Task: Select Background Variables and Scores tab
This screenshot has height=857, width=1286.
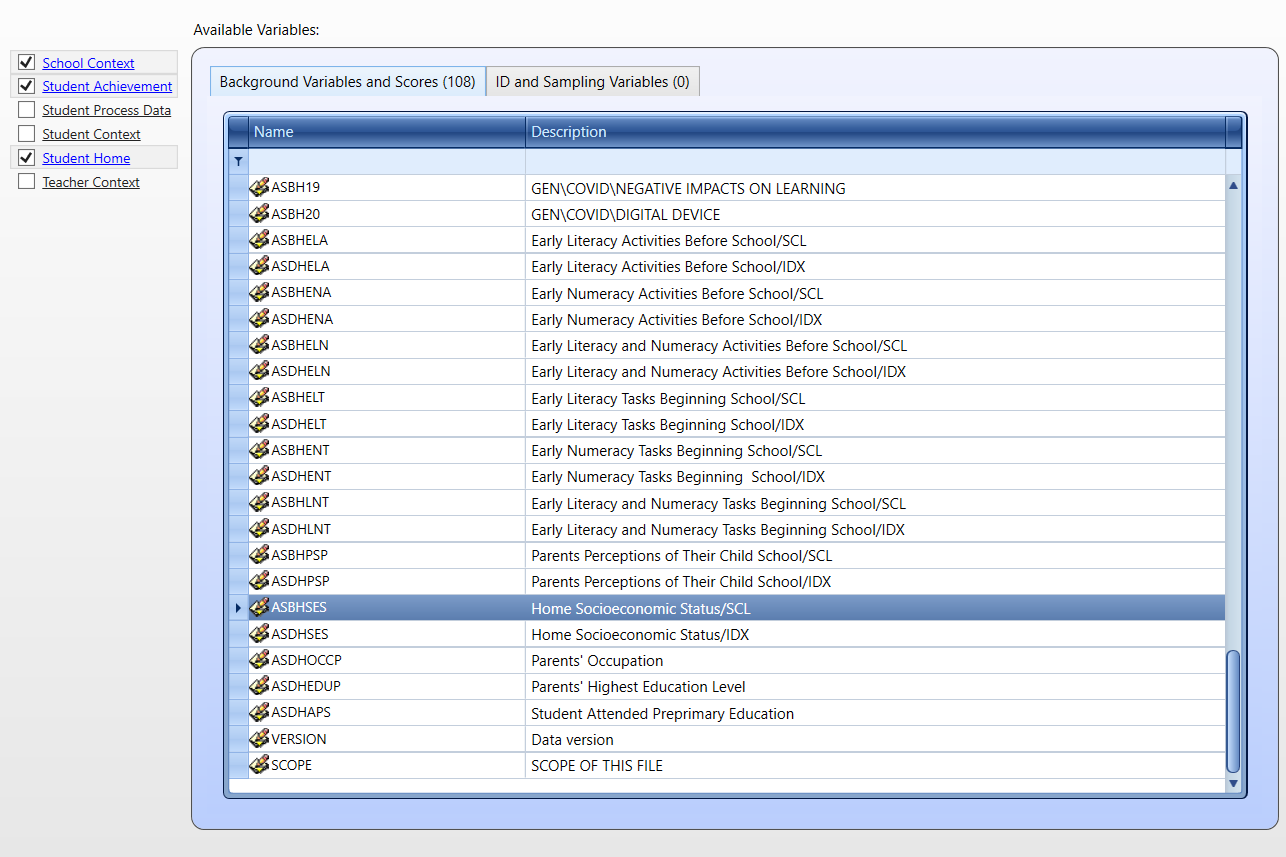Action: point(347,82)
